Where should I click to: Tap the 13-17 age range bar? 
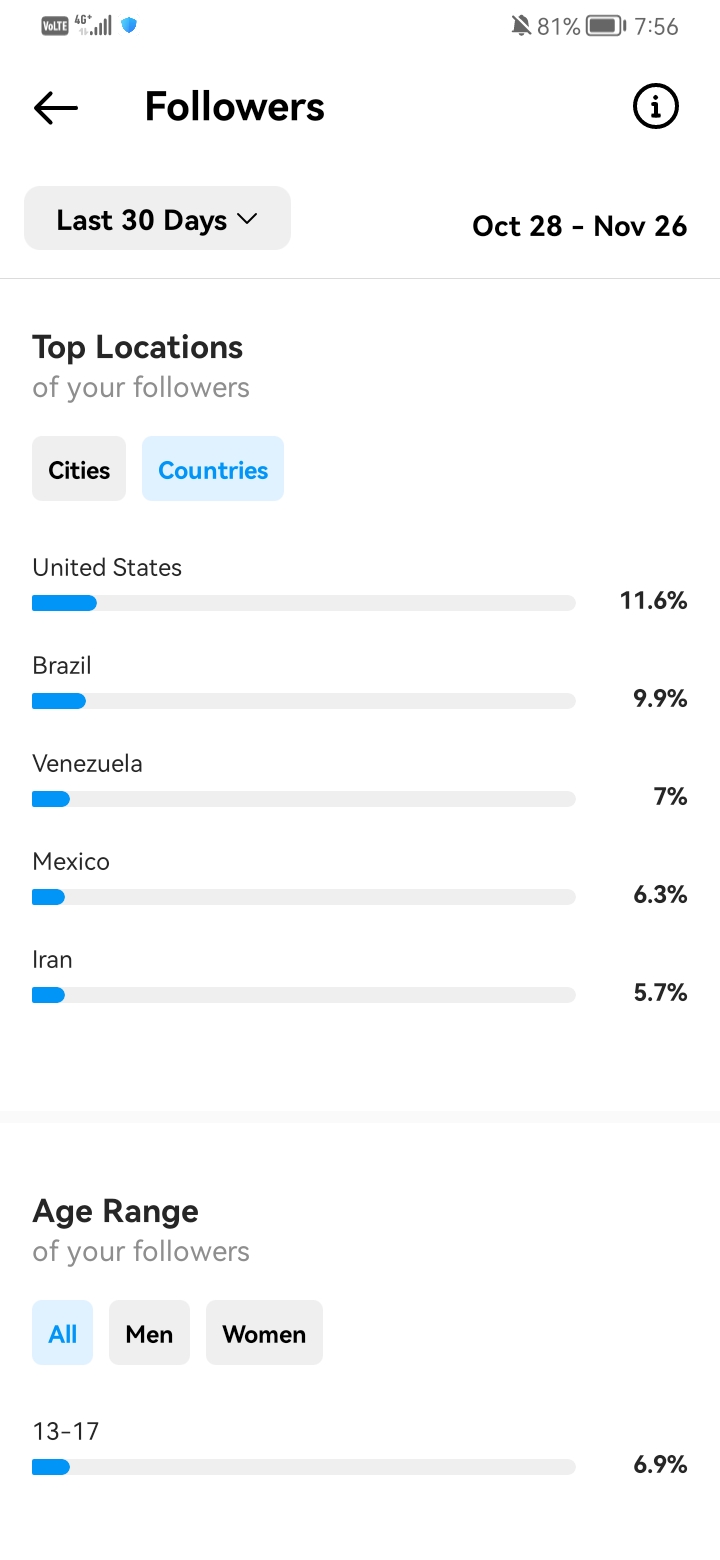click(304, 1467)
